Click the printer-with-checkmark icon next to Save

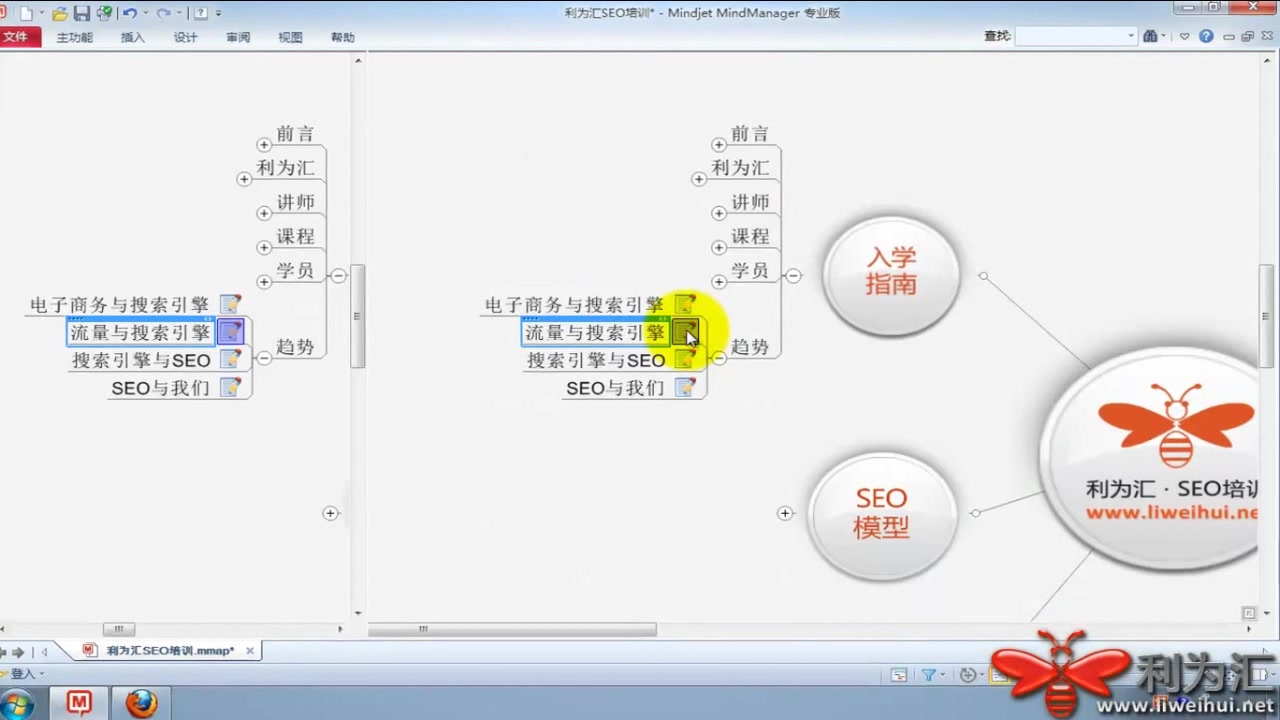pos(104,13)
